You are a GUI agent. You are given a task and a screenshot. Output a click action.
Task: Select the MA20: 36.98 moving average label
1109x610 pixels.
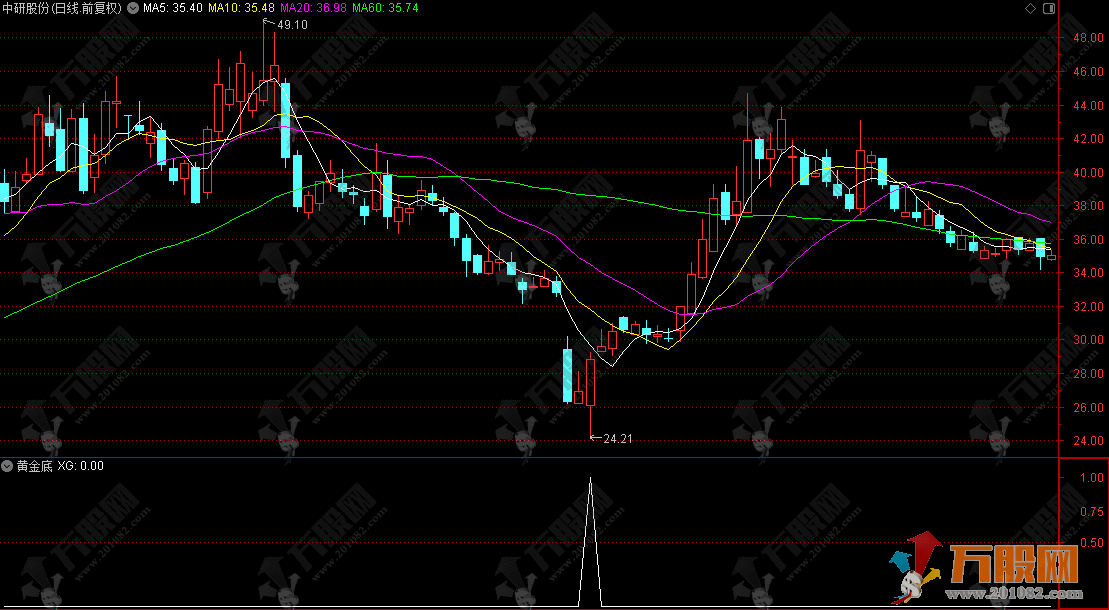313,8
